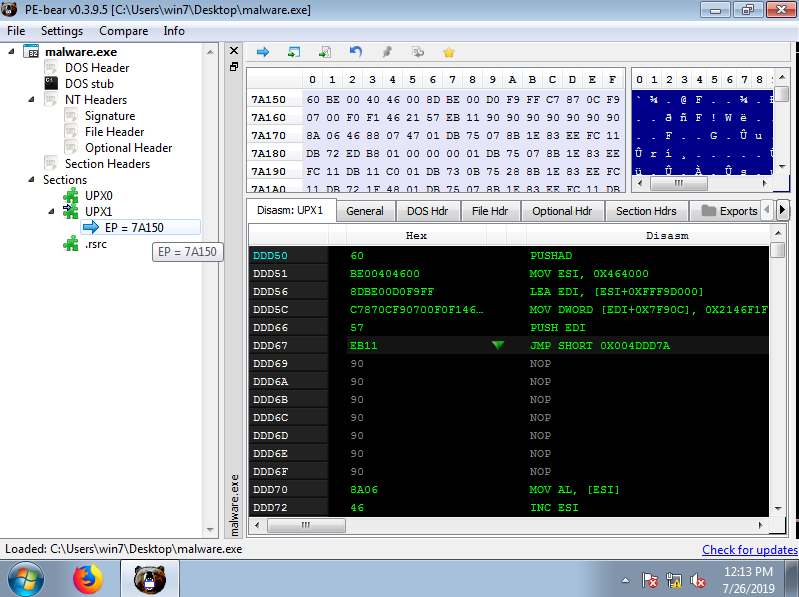799x597 pixels.
Task: Click the Action Center flag tray icon
Action: (650, 580)
